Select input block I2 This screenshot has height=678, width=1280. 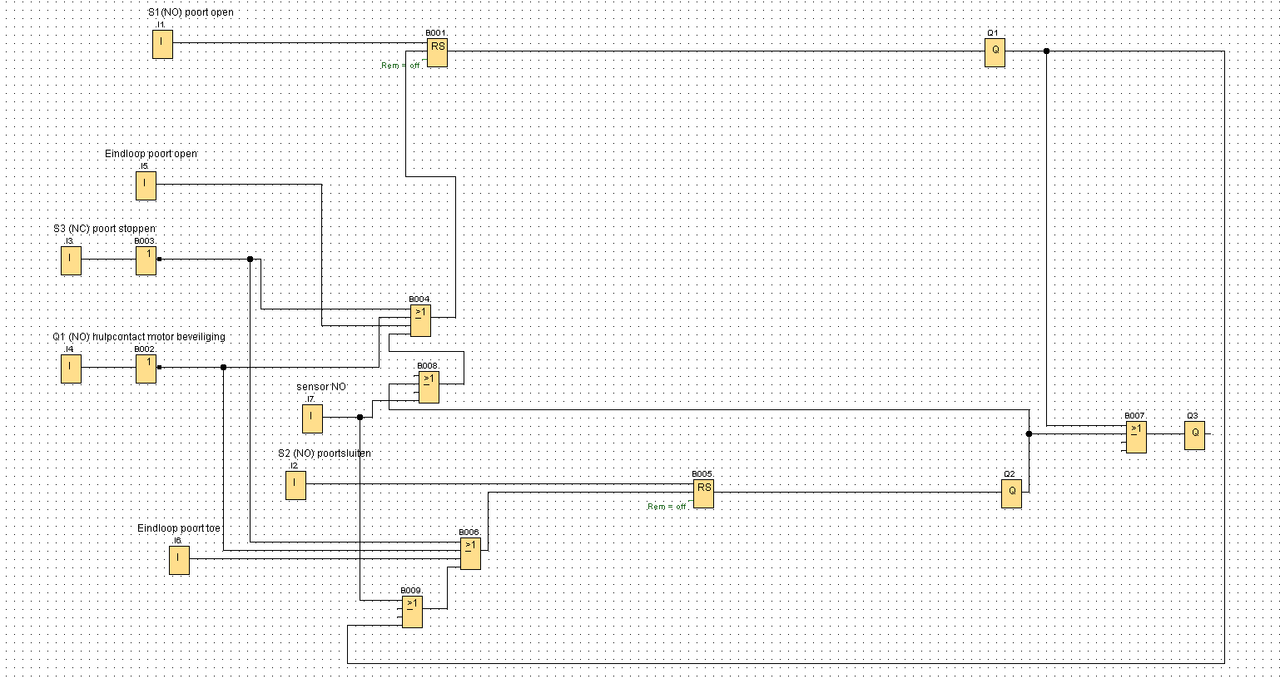[x=295, y=486]
